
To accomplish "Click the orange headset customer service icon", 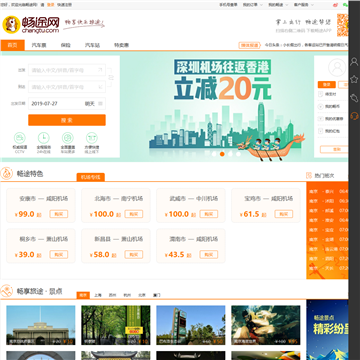I will click(354, 116).
